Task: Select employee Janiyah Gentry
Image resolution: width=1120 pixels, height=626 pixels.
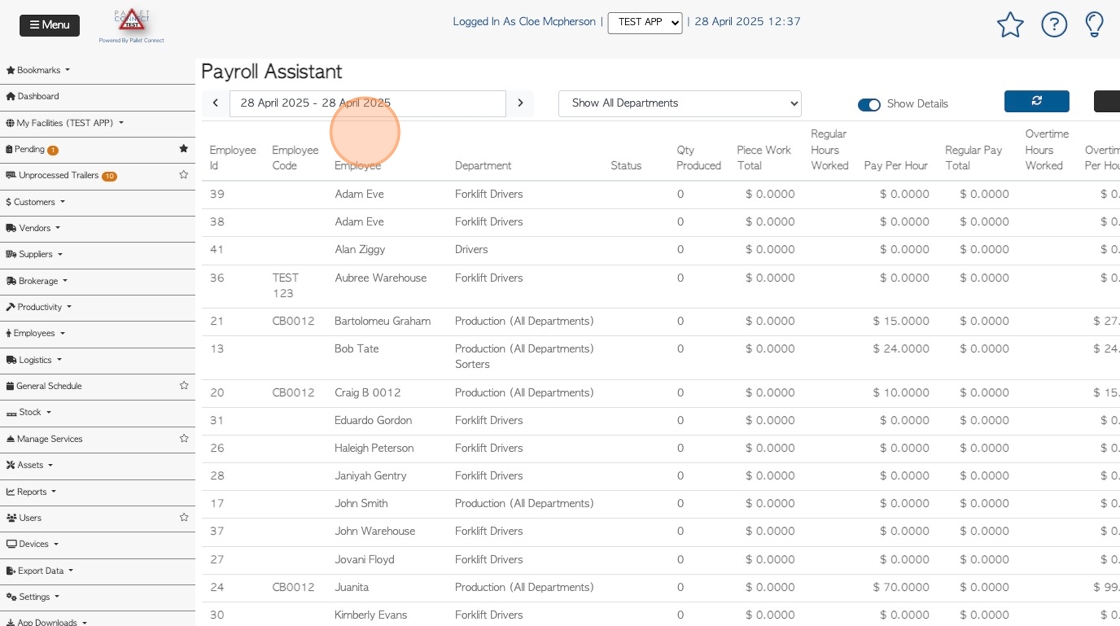Action: [370, 476]
